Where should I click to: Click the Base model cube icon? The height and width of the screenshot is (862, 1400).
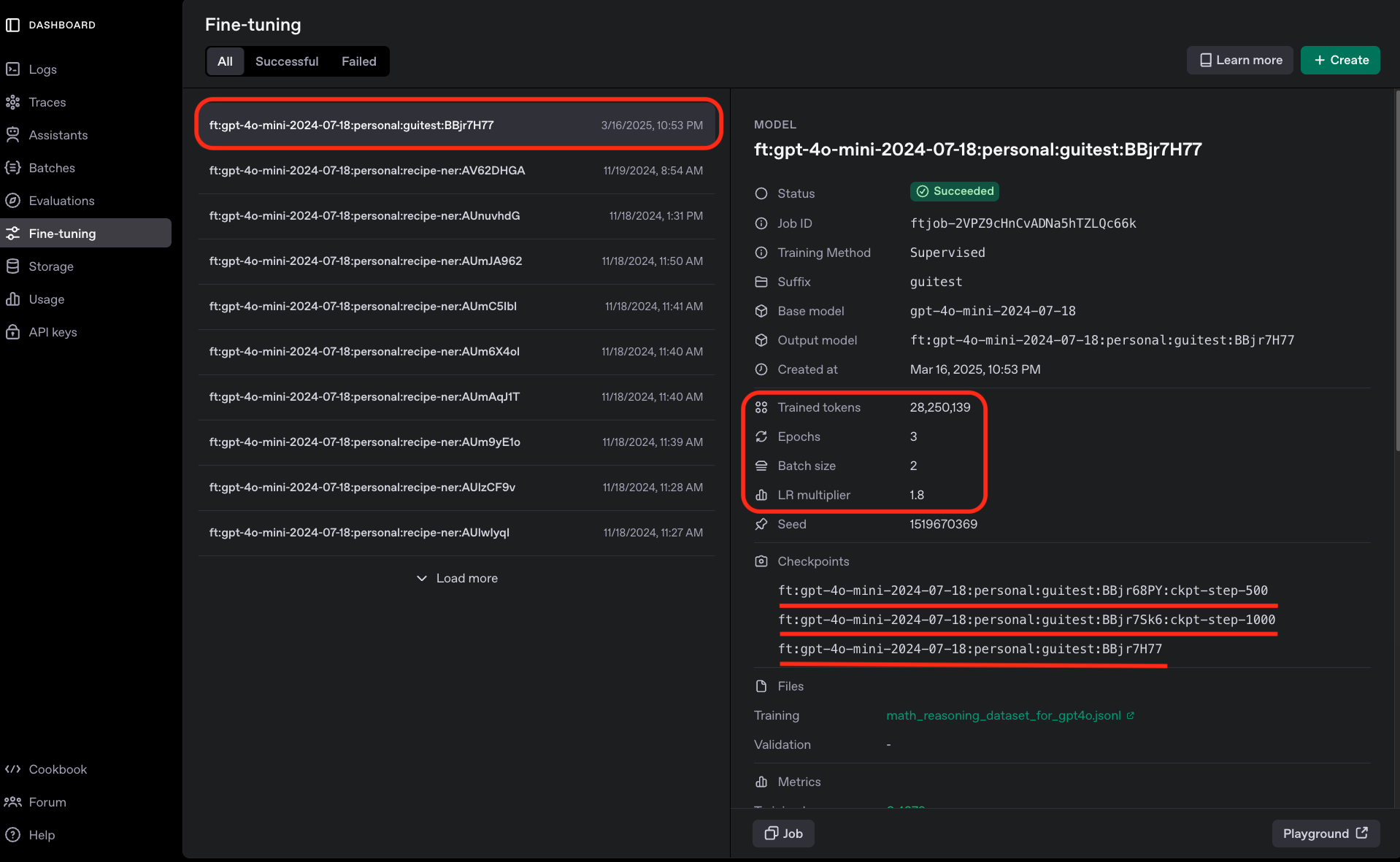pyautogui.click(x=761, y=311)
